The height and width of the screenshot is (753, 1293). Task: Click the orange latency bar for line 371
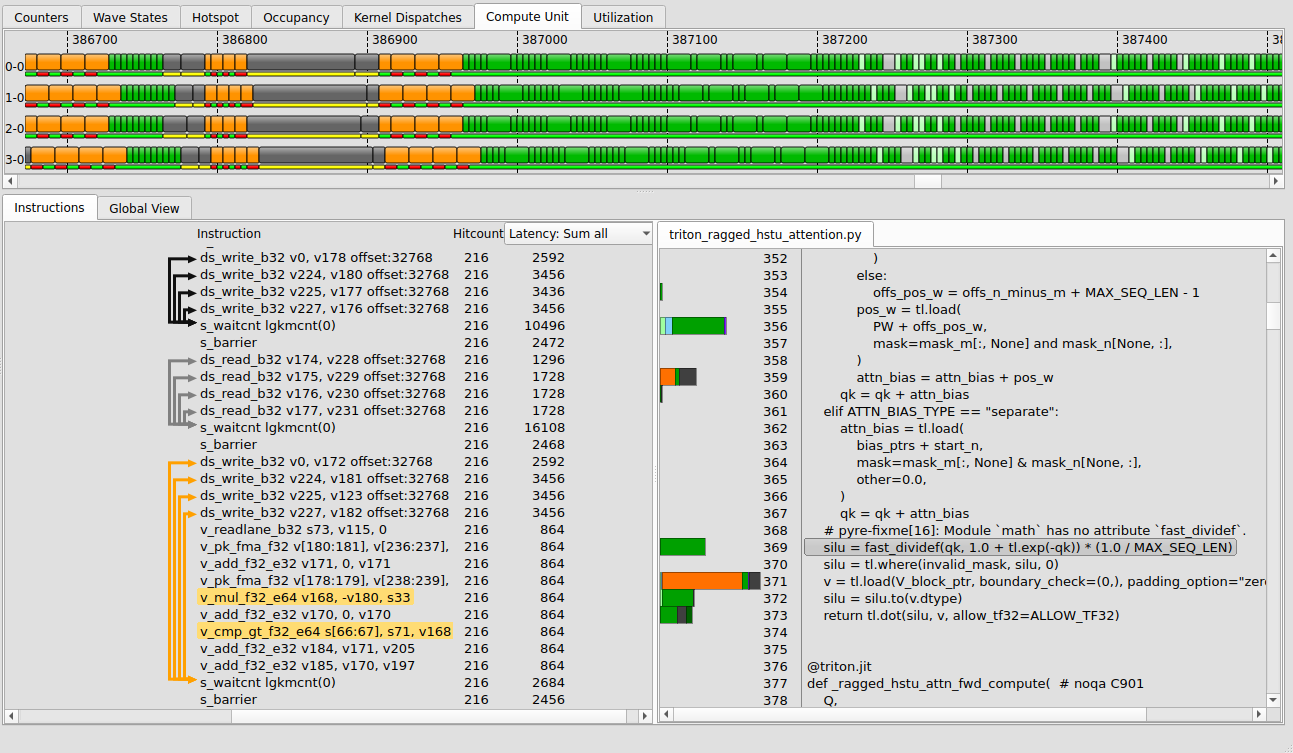click(x=701, y=581)
